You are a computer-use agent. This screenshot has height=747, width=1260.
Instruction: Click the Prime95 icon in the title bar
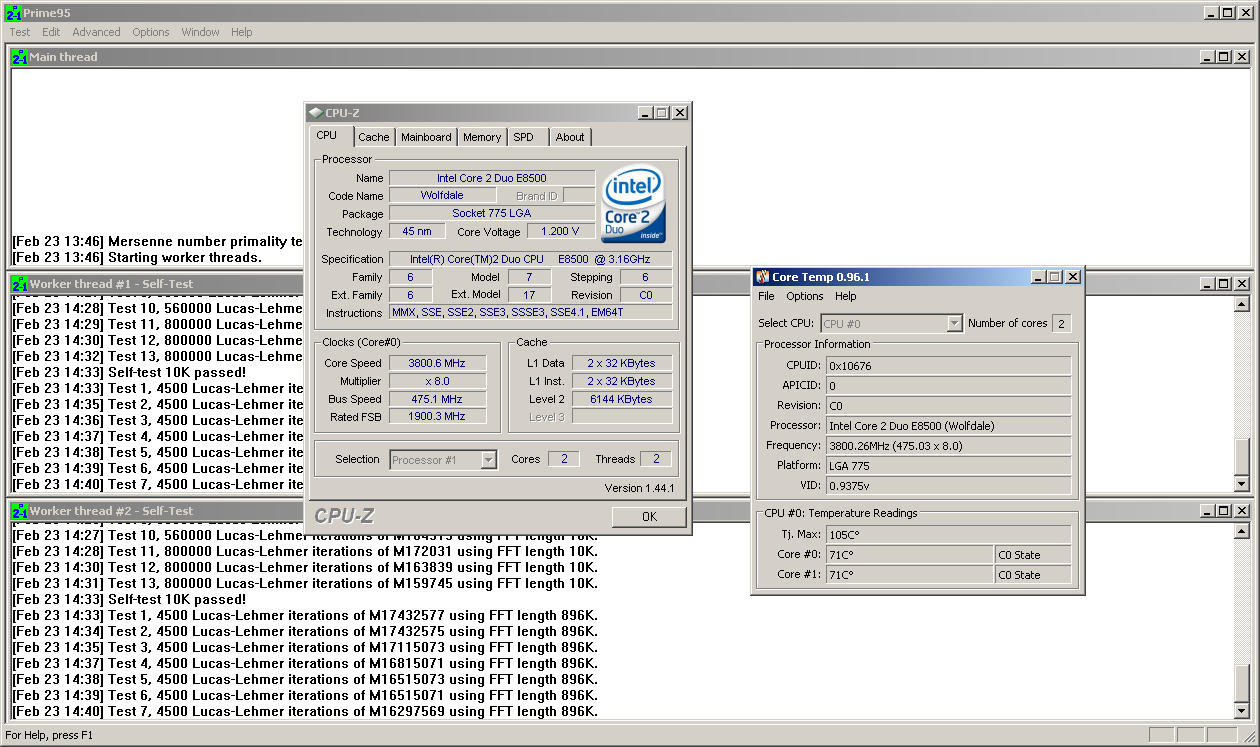tap(13, 12)
